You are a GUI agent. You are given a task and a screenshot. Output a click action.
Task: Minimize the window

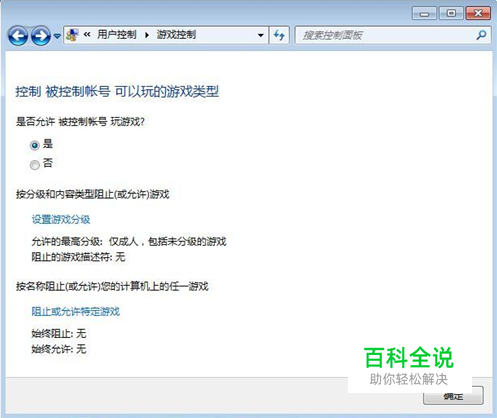[424, 14]
